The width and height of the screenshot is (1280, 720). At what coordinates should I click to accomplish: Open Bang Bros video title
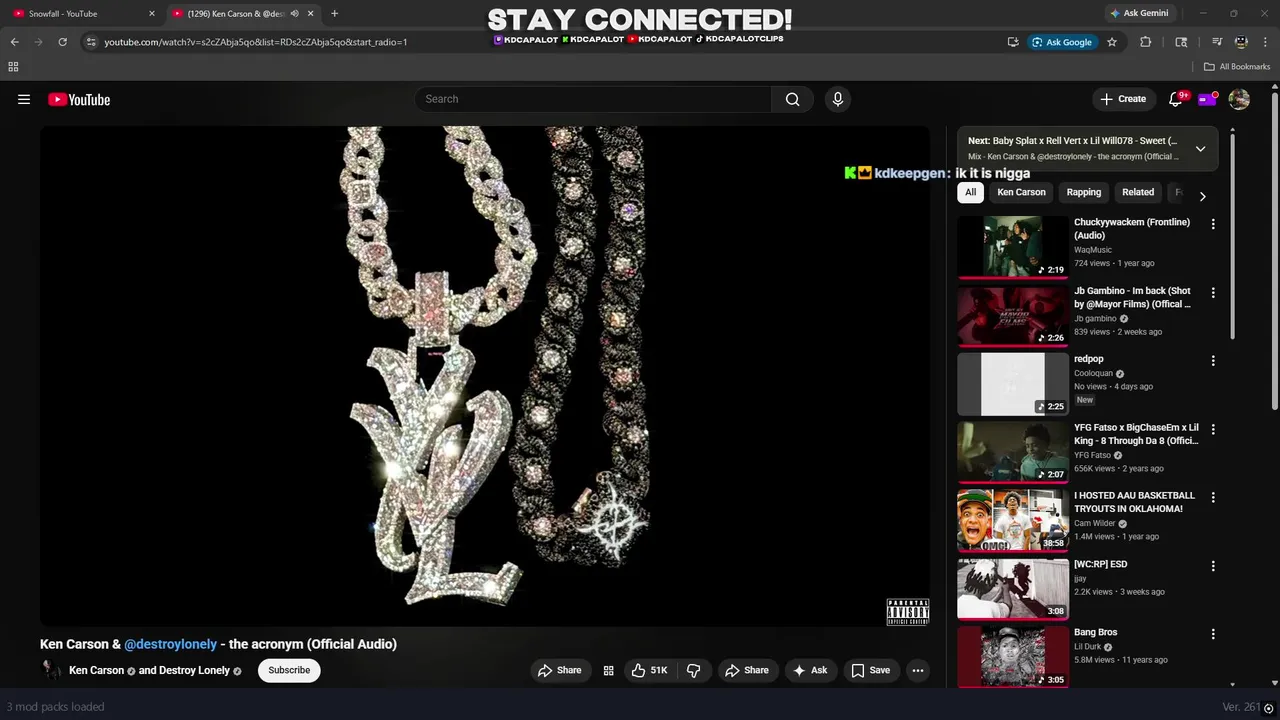pos(1096,632)
